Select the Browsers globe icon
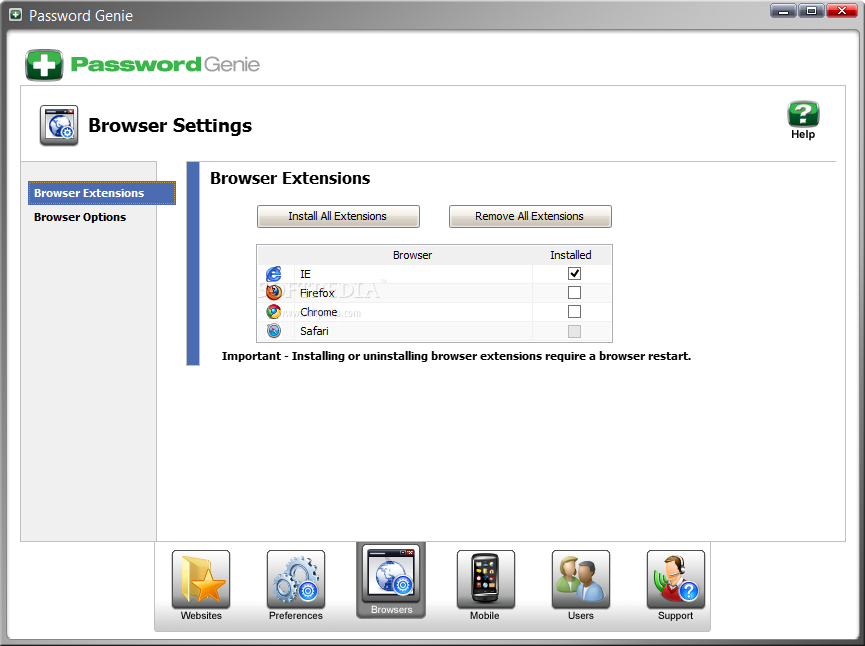 pyautogui.click(x=391, y=574)
